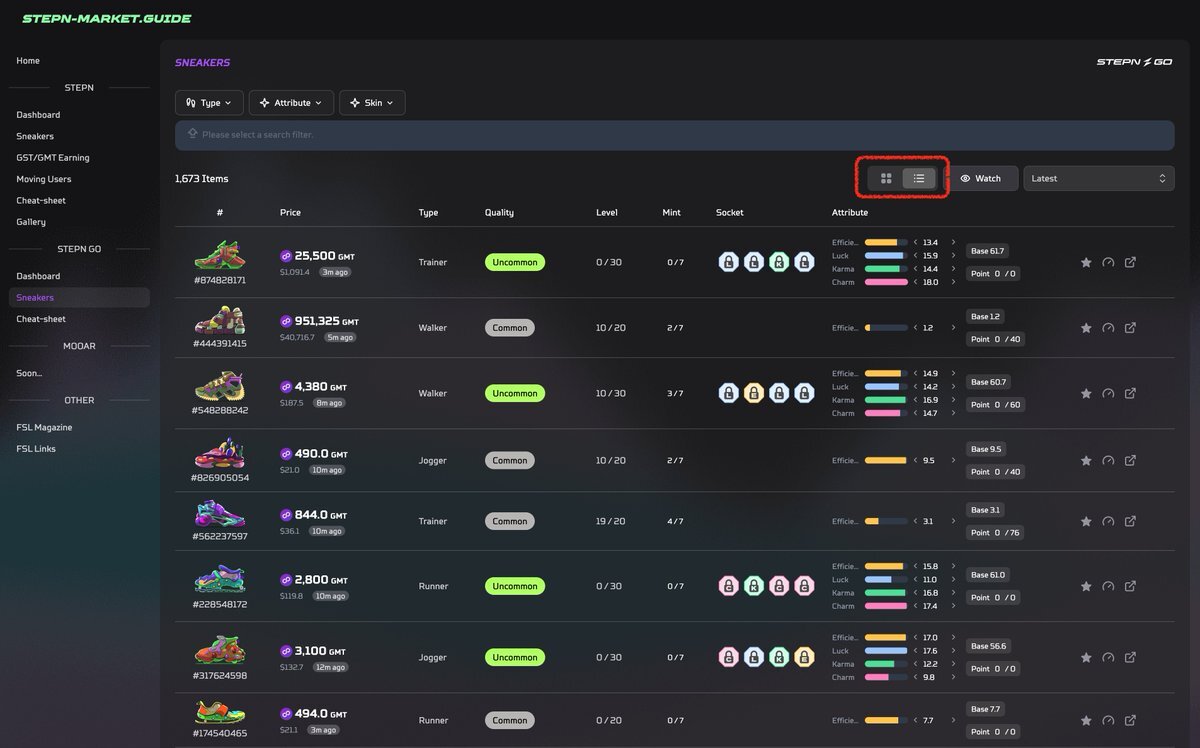Open GST/GMT Earning page
1200x748 pixels.
point(53,158)
